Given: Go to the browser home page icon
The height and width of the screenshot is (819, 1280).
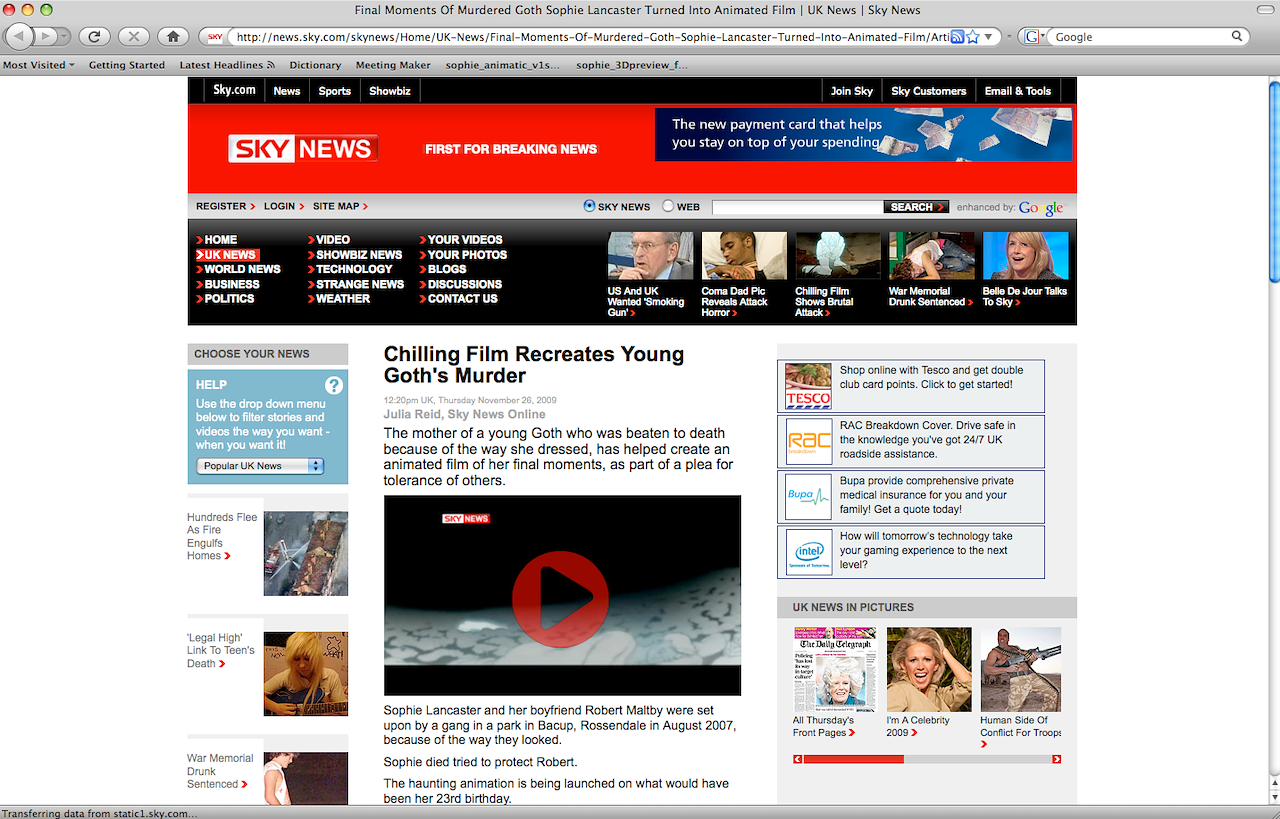Looking at the screenshot, I should click(173, 36).
